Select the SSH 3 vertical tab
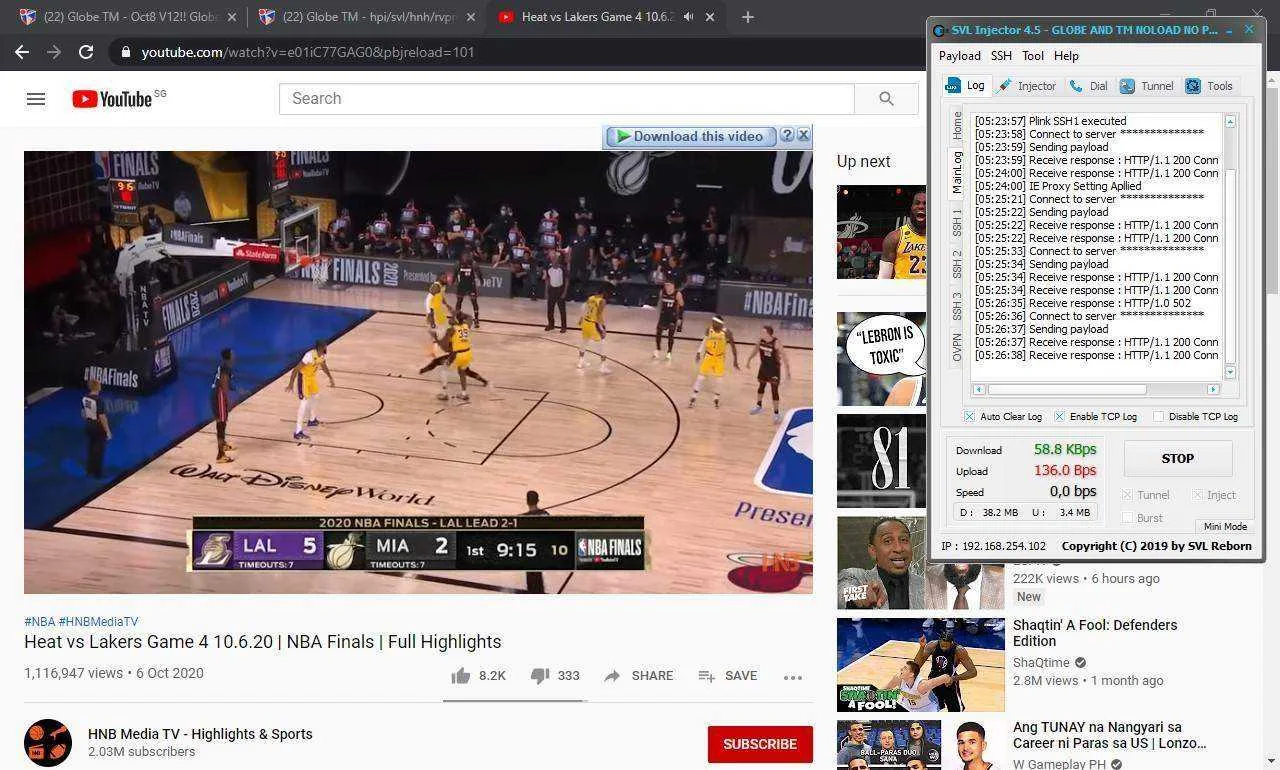This screenshot has width=1280, height=770. tap(957, 307)
